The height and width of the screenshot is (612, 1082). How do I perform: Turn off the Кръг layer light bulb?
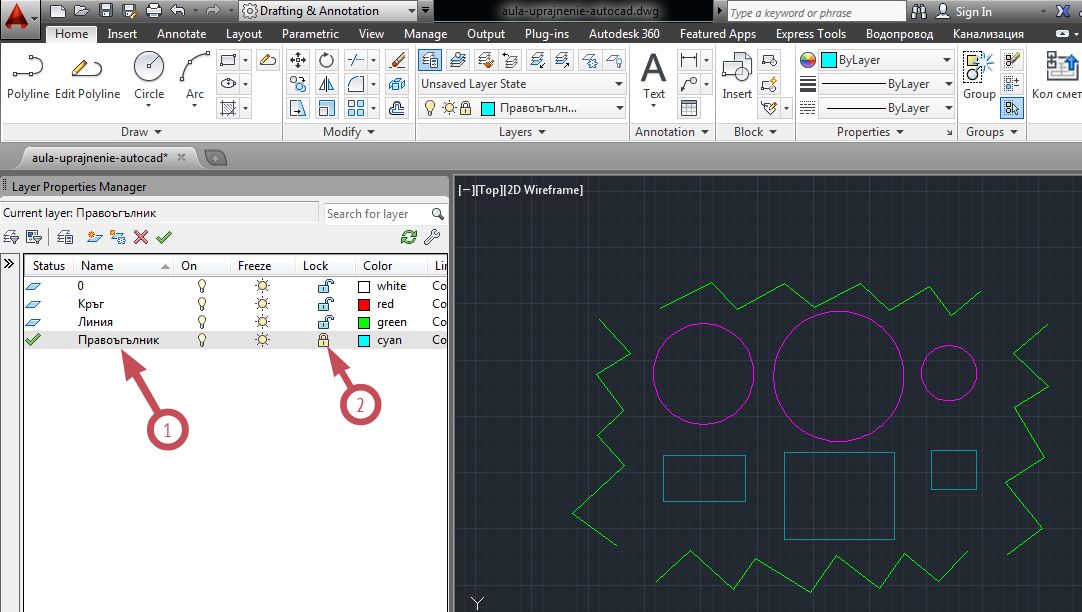click(x=201, y=304)
